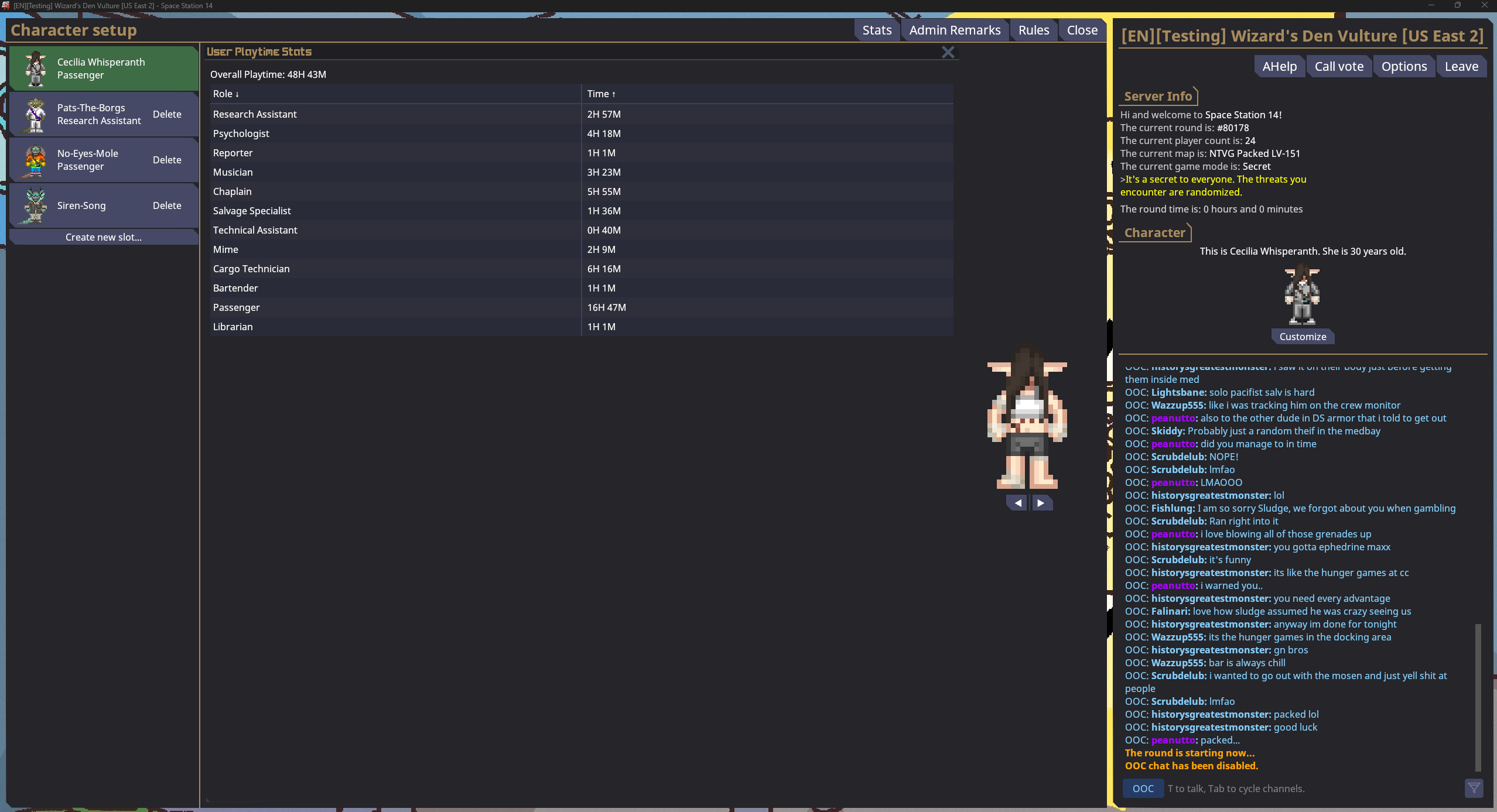Select the Cargo Technician row

tap(582, 269)
